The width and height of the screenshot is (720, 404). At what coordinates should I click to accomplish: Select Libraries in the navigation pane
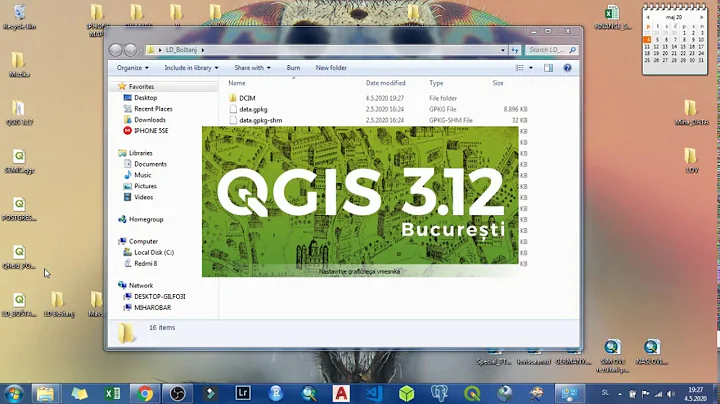click(141, 153)
